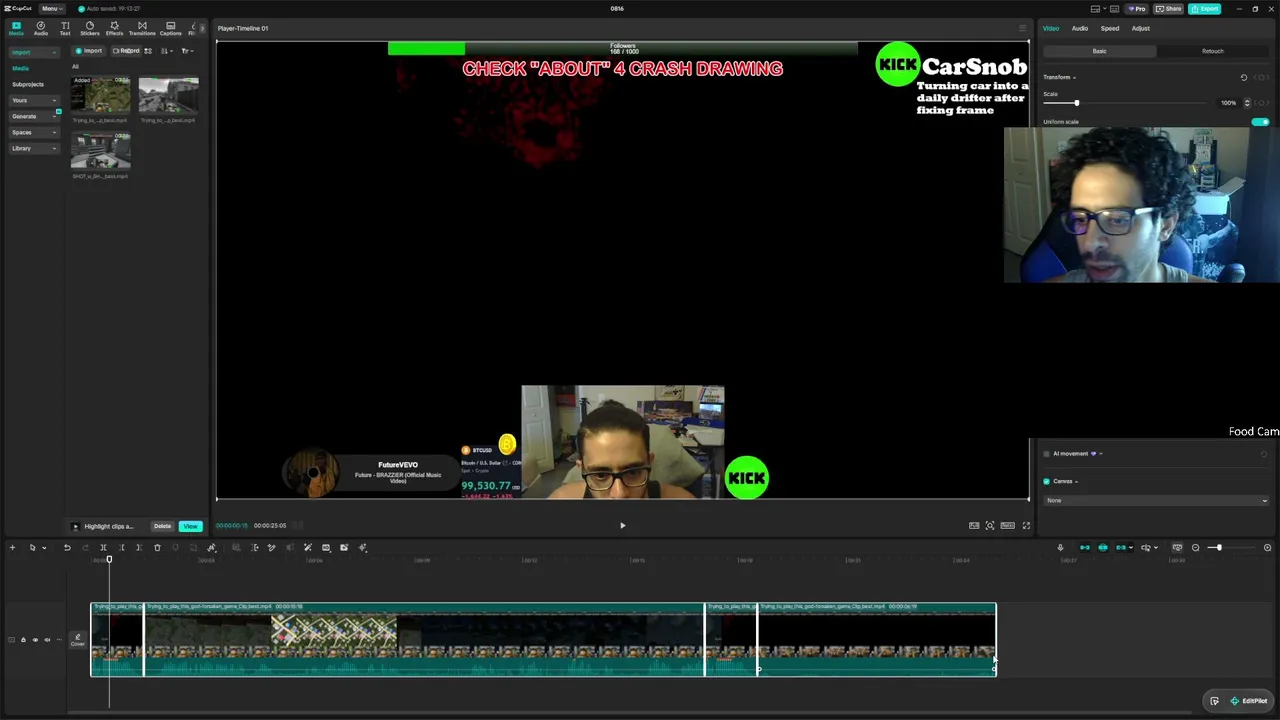
Task: Open the track more options dots
Action: point(59,640)
